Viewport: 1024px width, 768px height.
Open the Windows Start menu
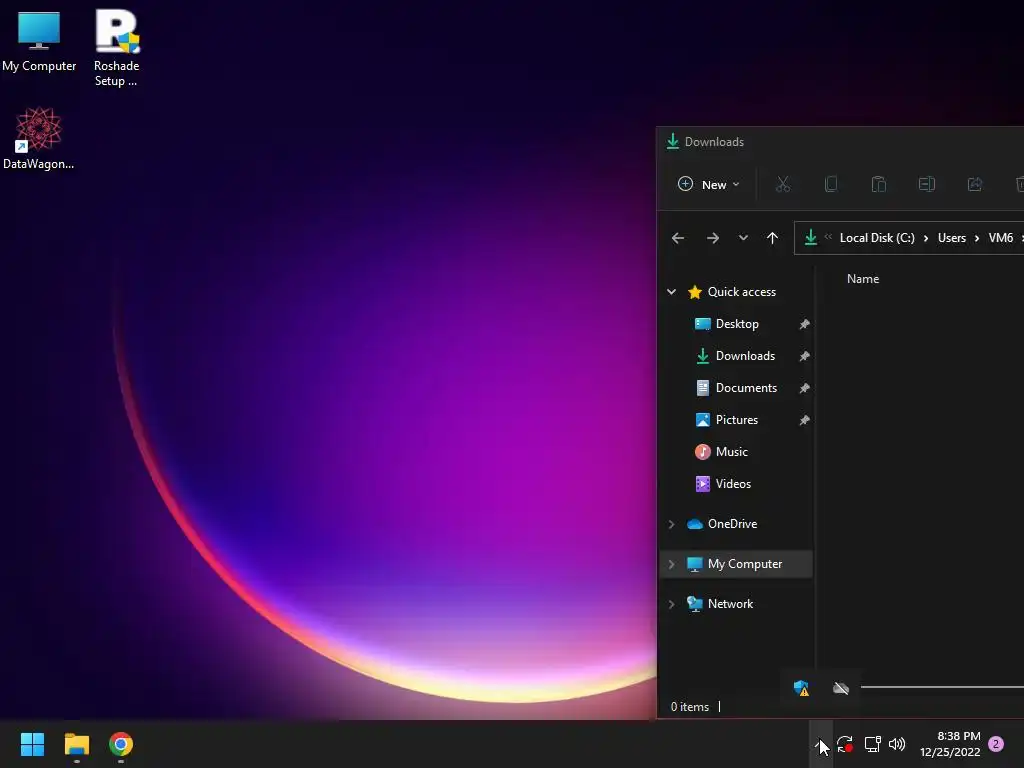[33, 744]
